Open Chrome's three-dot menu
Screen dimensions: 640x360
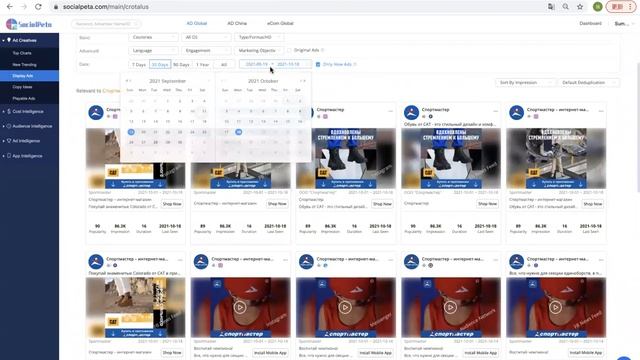[630, 7]
